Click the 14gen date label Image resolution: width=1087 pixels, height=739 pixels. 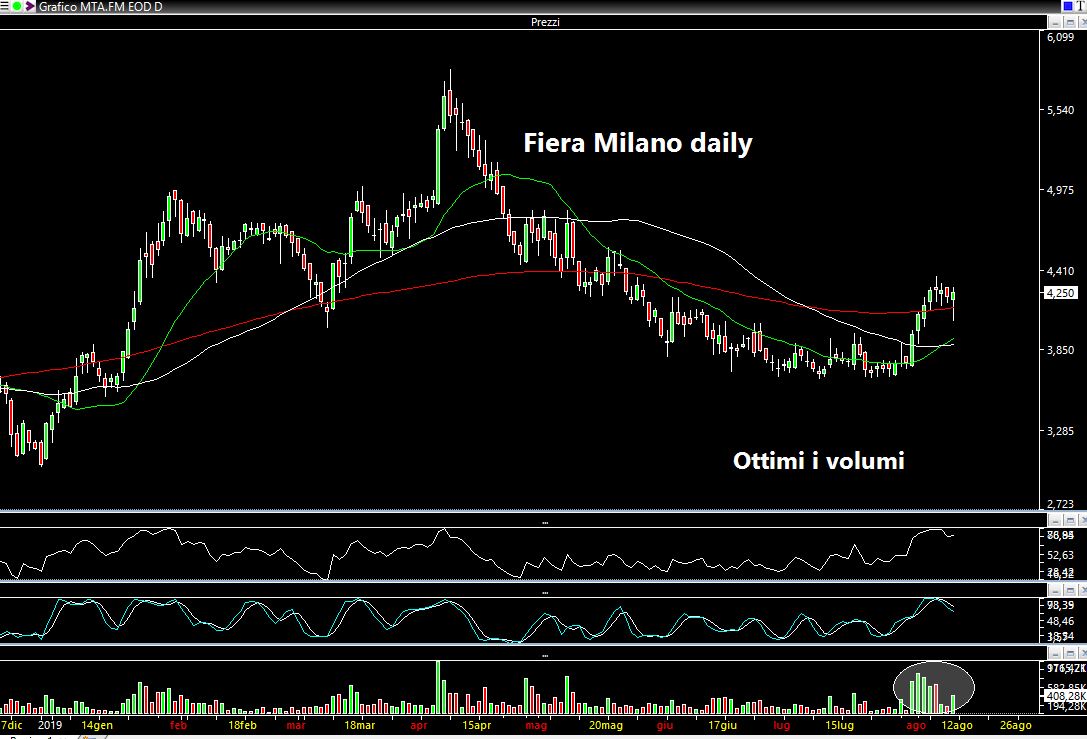point(97,725)
